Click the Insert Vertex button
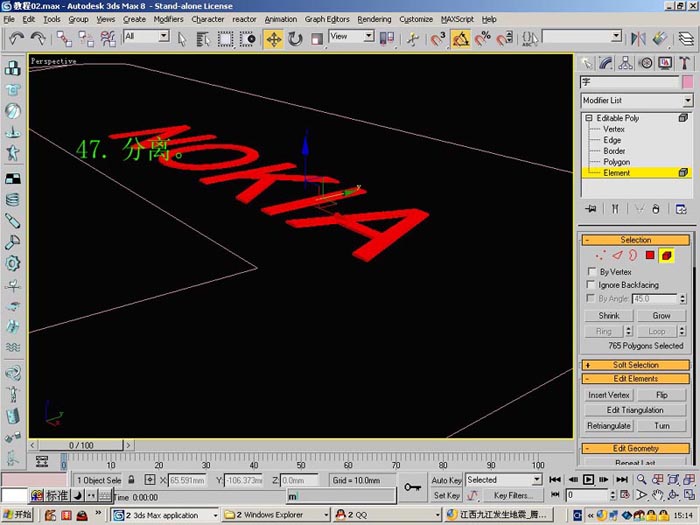The image size is (700, 525). 609,395
